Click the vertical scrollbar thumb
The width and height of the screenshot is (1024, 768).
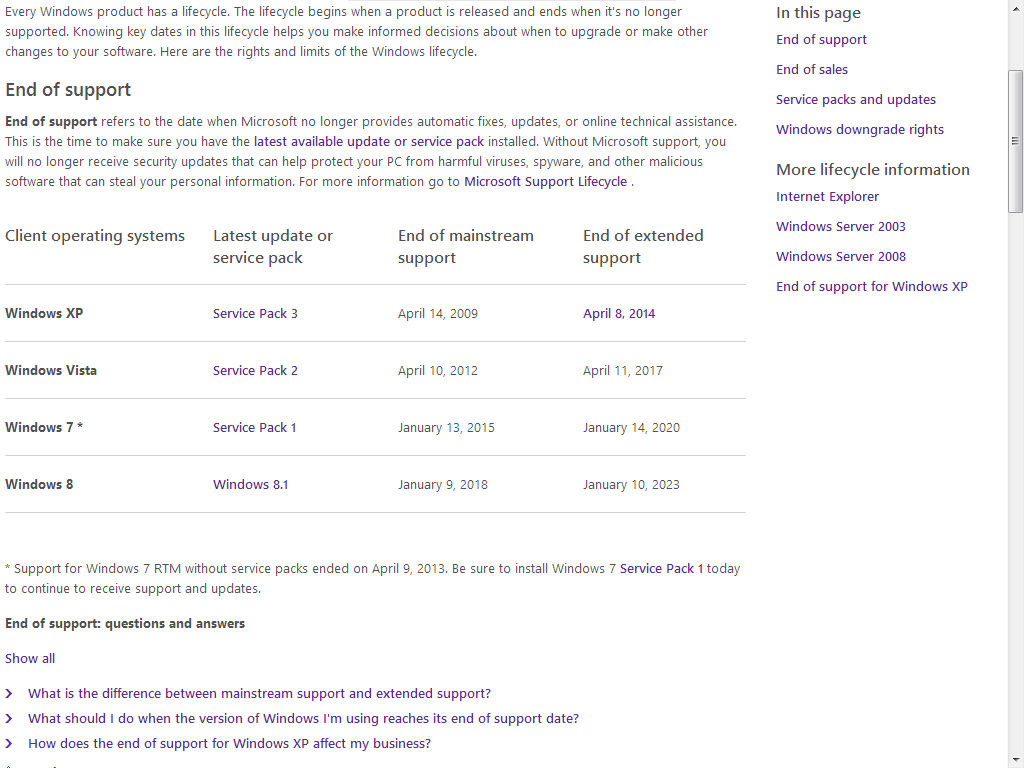click(x=1015, y=141)
